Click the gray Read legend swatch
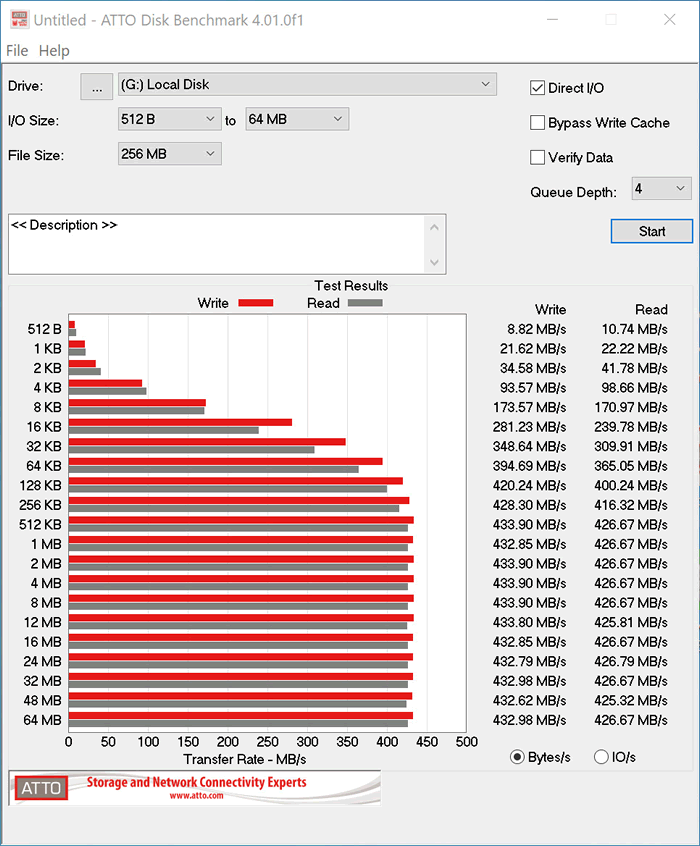Image resolution: width=700 pixels, height=846 pixels. pos(364,303)
